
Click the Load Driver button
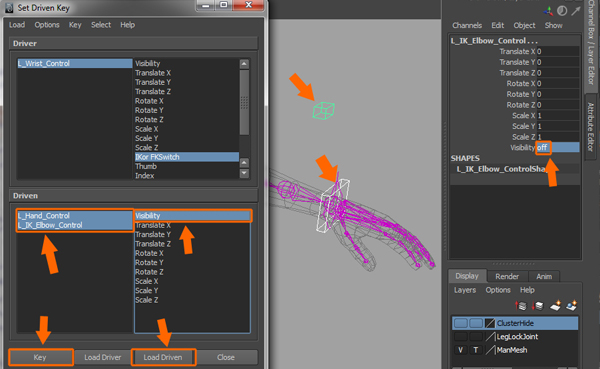(103, 357)
